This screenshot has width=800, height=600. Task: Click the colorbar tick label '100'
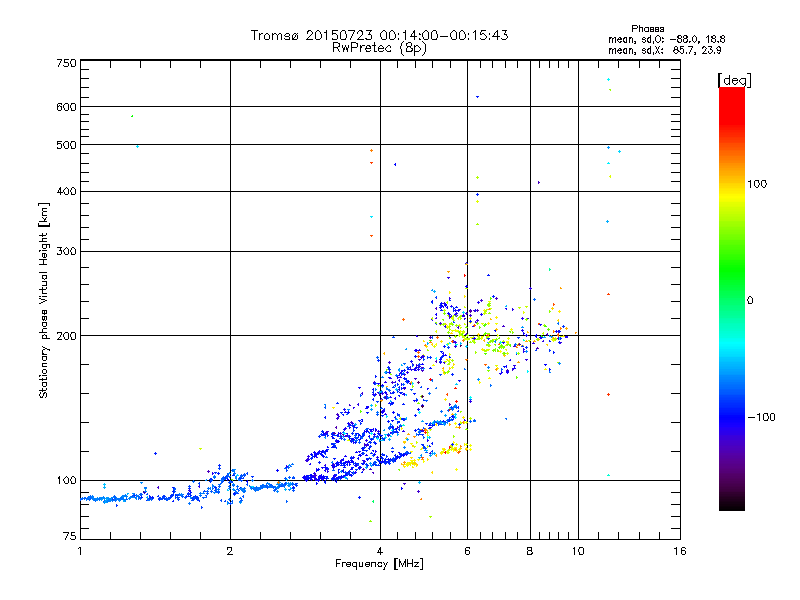(757, 184)
